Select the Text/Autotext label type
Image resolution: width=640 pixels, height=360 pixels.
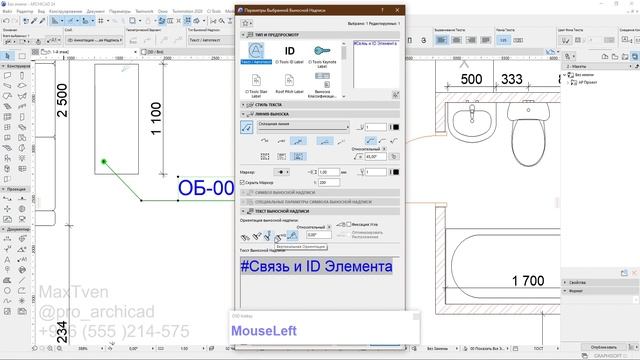coord(256,53)
